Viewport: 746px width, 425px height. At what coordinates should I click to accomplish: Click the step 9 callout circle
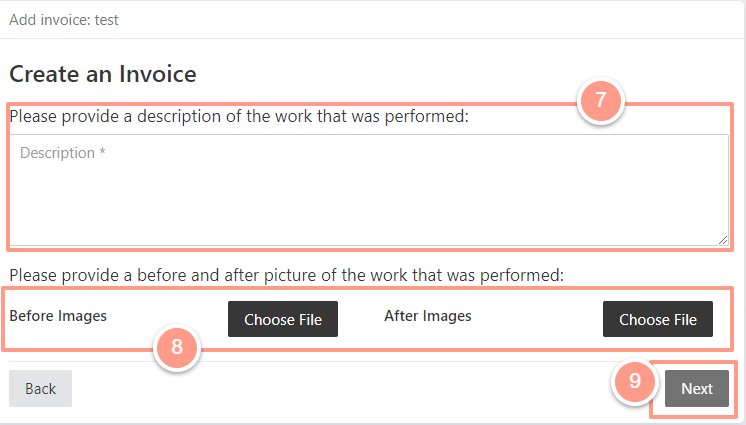(635, 381)
